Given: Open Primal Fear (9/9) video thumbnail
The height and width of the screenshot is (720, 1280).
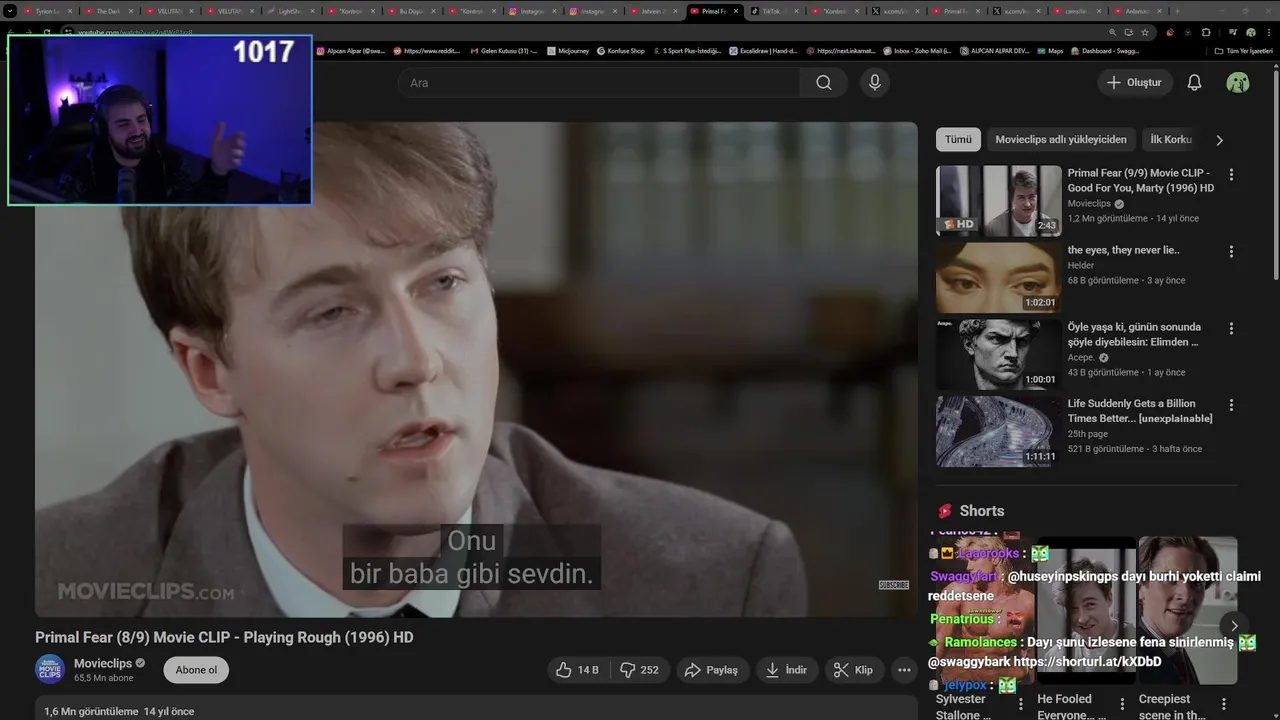Looking at the screenshot, I should [998, 200].
